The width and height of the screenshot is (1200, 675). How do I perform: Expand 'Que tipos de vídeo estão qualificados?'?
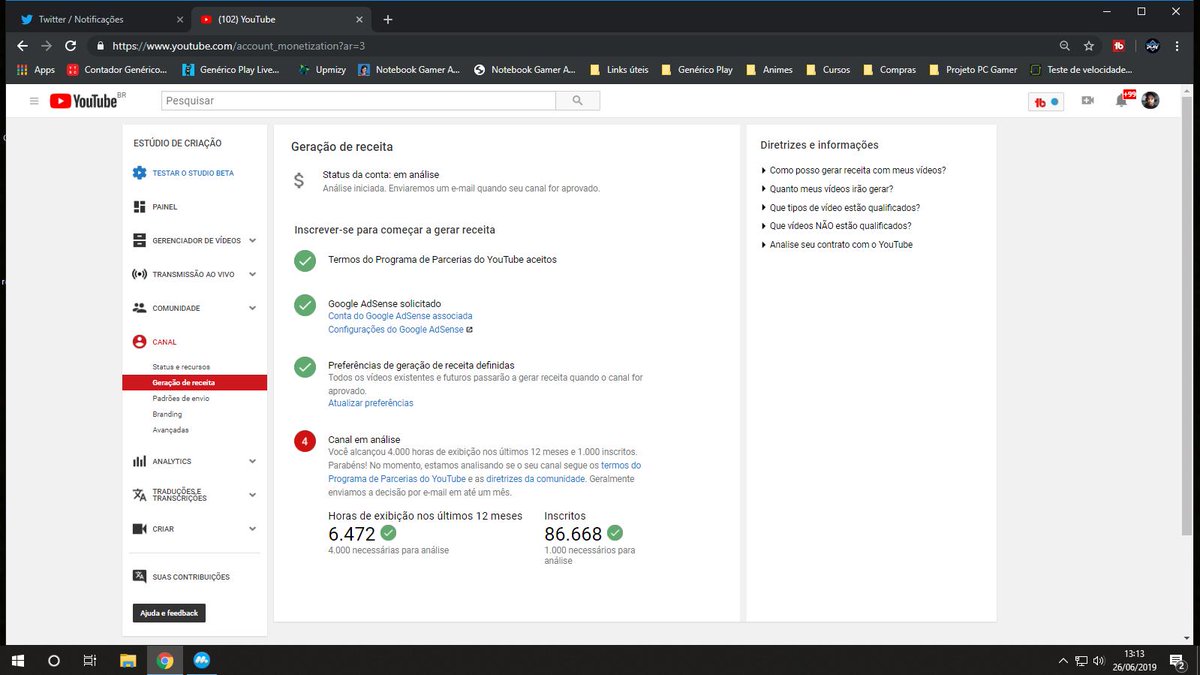click(840, 208)
